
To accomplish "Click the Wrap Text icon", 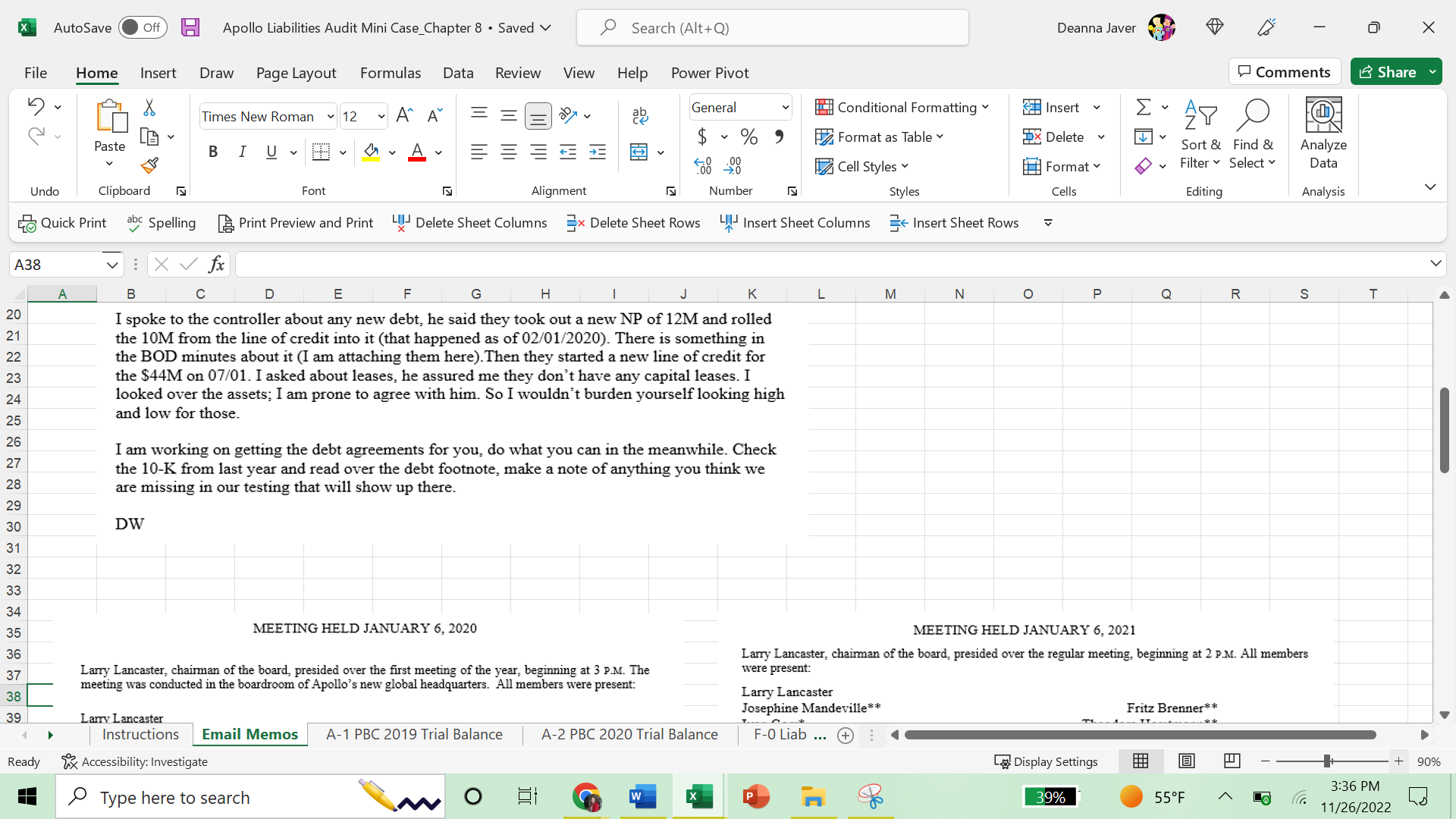I will coord(639,115).
